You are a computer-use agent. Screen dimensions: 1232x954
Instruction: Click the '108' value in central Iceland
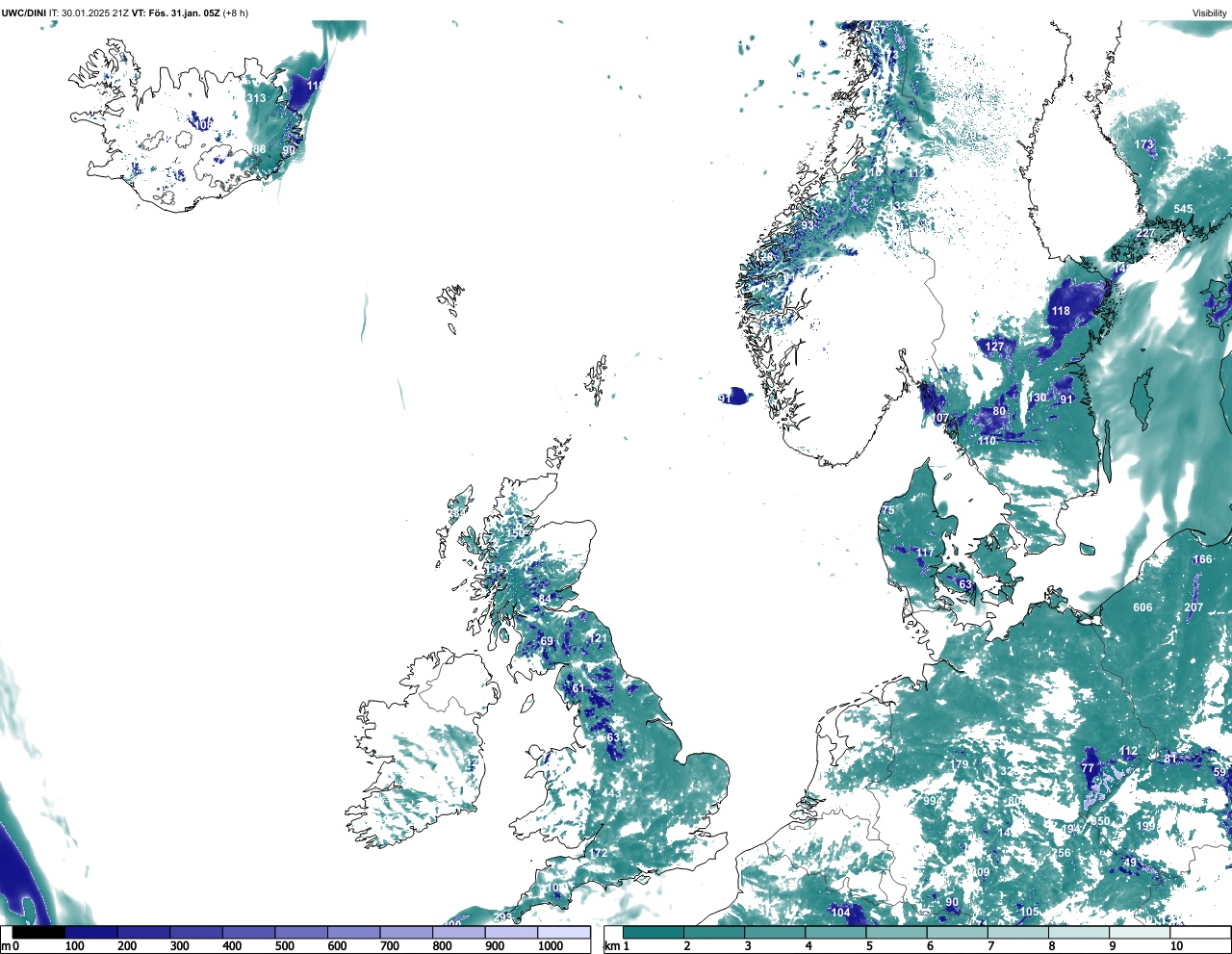pyautogui.click(x=204, y=125)
